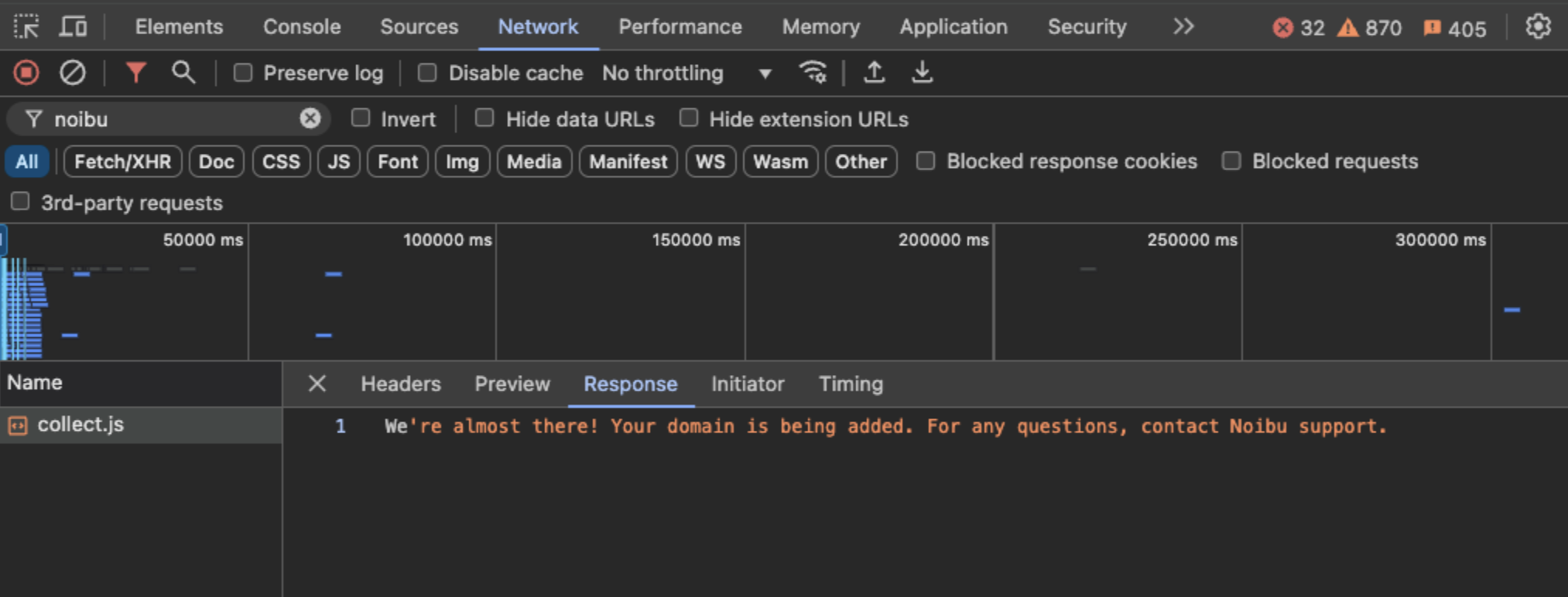The image size is (1568, 597).
Task: Clear the noibu filter text
Action: point(310,118)
